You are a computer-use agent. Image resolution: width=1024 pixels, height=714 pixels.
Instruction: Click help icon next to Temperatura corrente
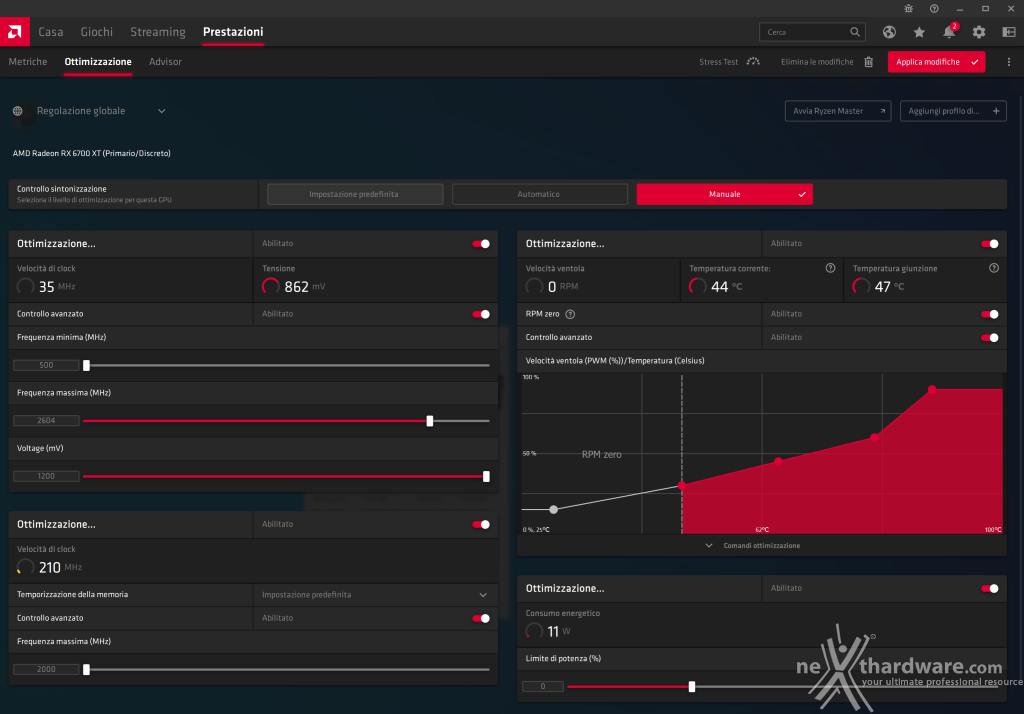click(830, 268)
